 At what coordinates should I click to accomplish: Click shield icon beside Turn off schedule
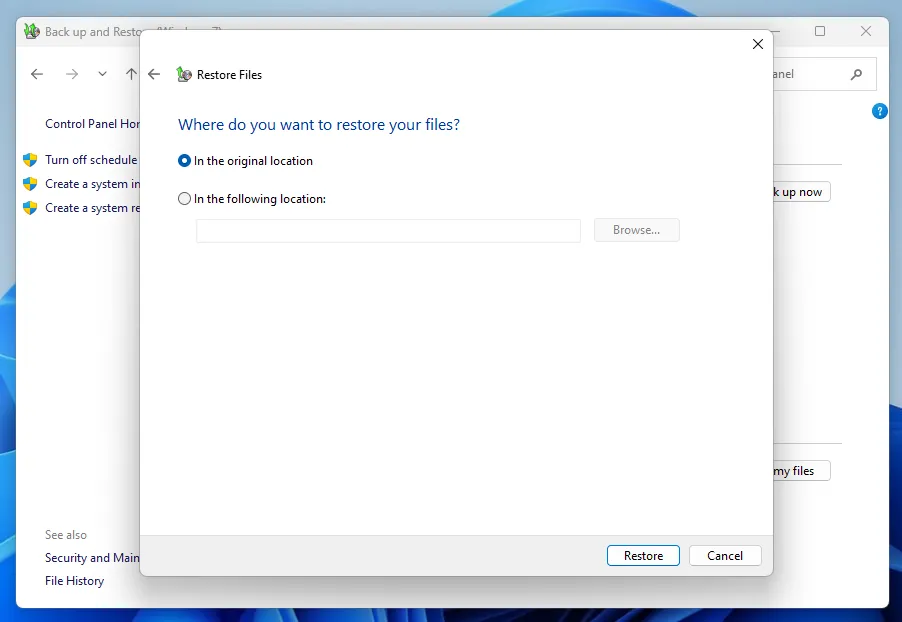click(x=30, y=160)
